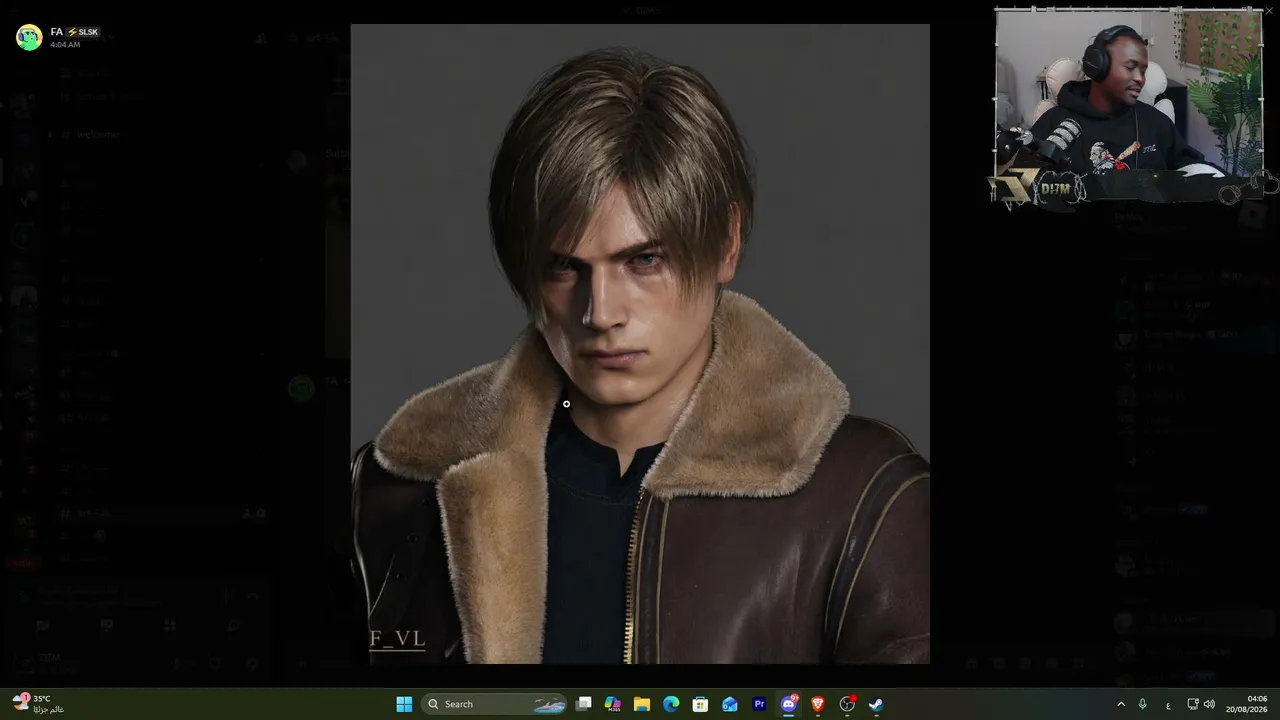Click the microphone icon in system tray
Image resolution: width=1280 pixels, height=720 pixels.
pos(1143,704)
